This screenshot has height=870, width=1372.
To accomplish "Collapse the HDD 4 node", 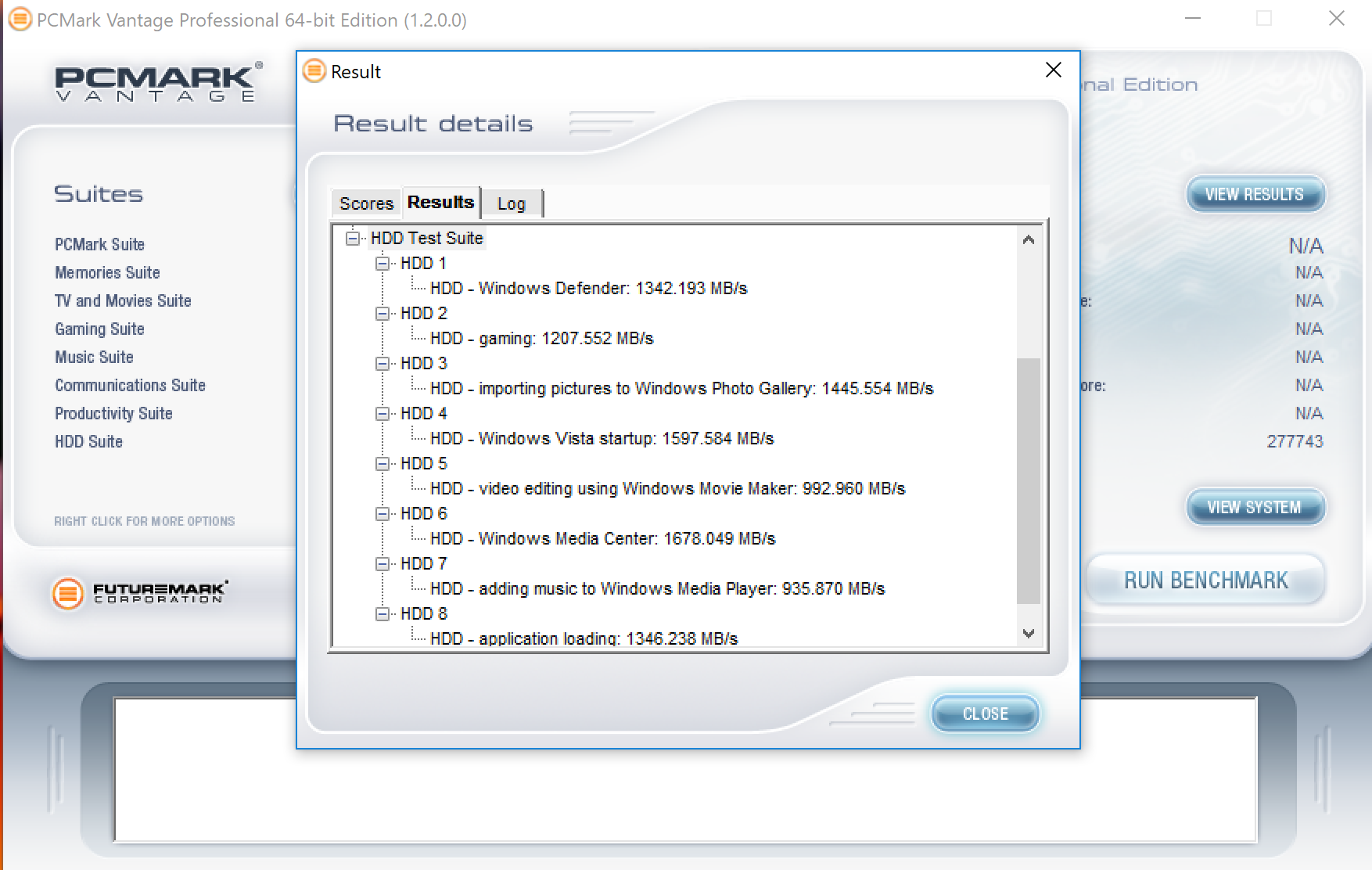I will pos(383,414).
